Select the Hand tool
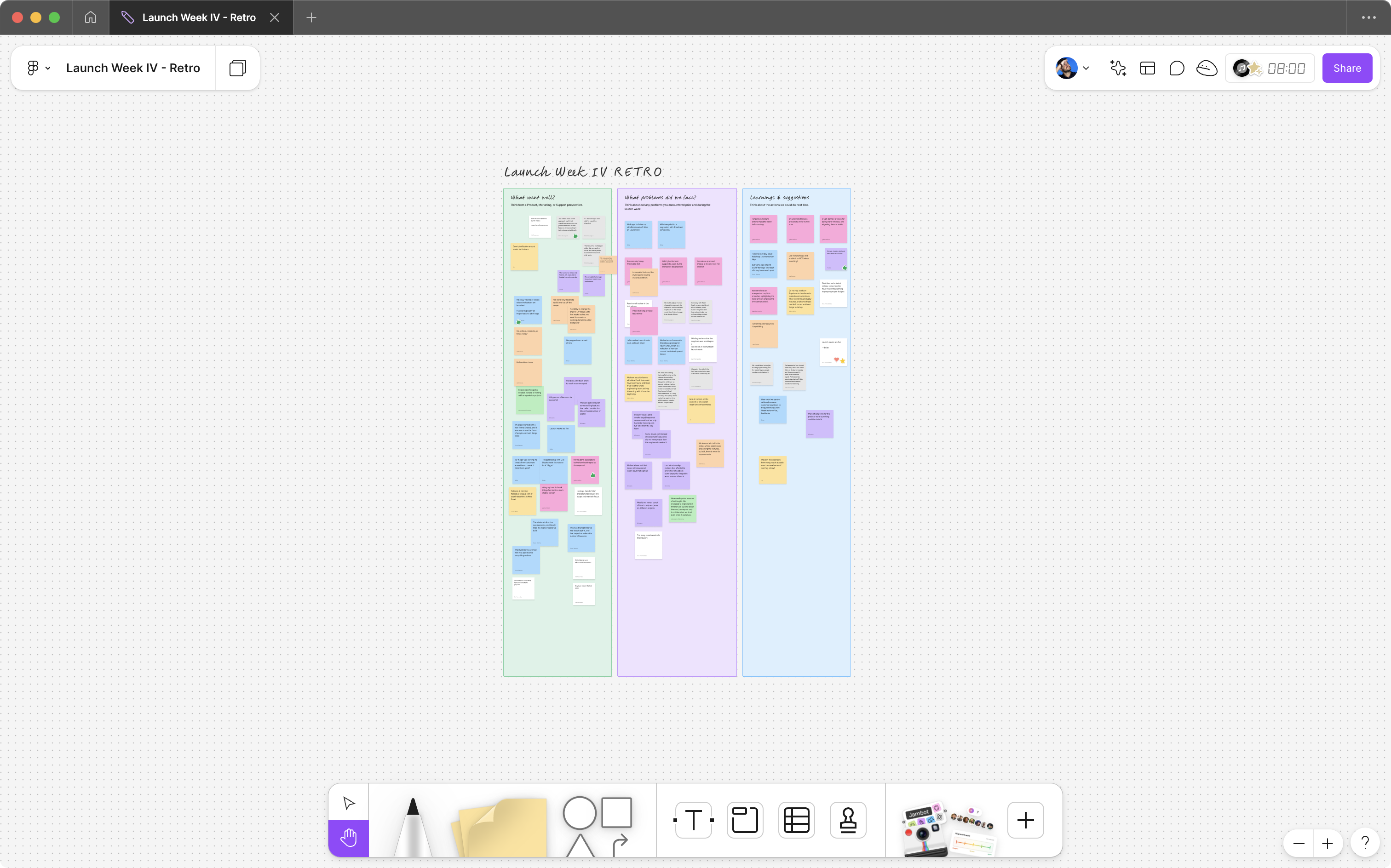Image resolution: width=1391 pixels, height=868 pixels. (x=349, y=838)
